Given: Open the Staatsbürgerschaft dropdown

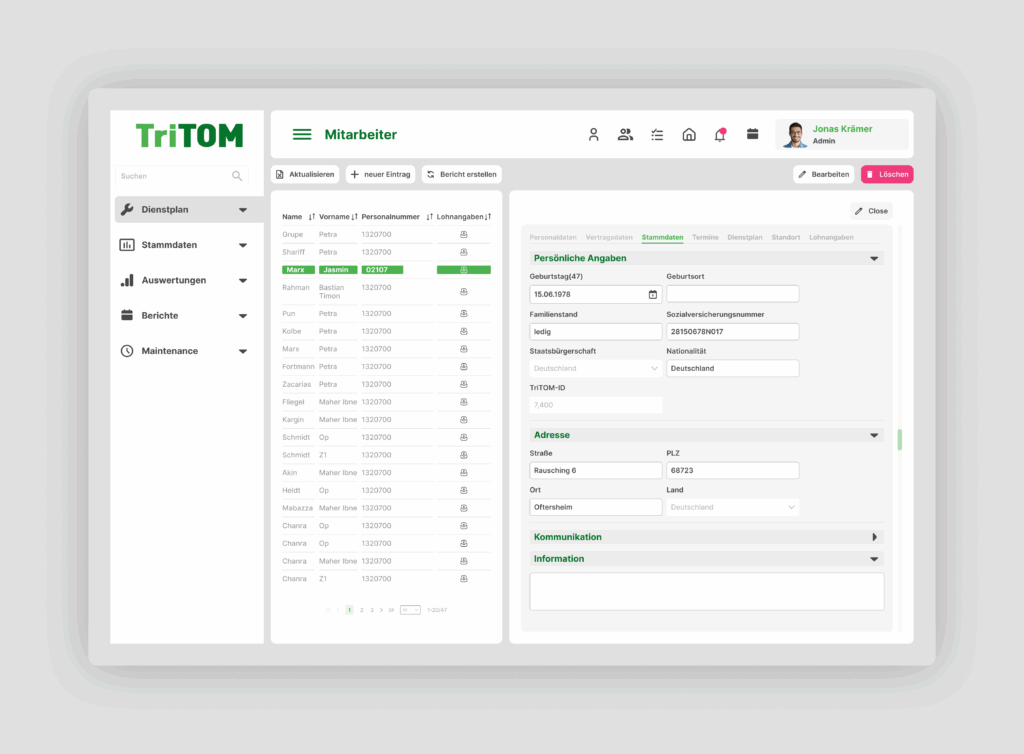Looking at the screenshot, I should [x=596, y=368].
